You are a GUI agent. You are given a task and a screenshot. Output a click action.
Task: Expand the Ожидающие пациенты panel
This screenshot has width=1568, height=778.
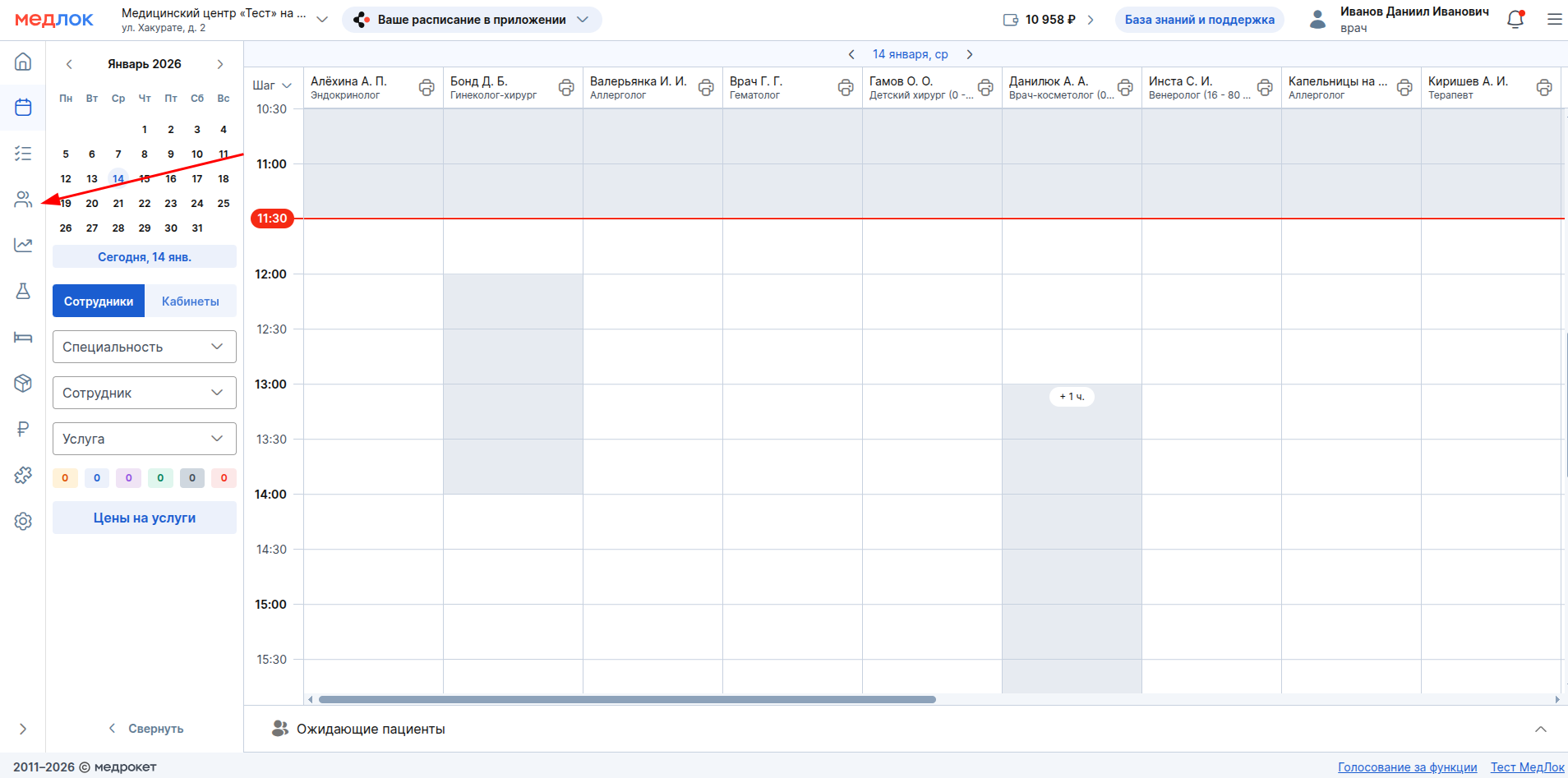tap(1540, 730)
